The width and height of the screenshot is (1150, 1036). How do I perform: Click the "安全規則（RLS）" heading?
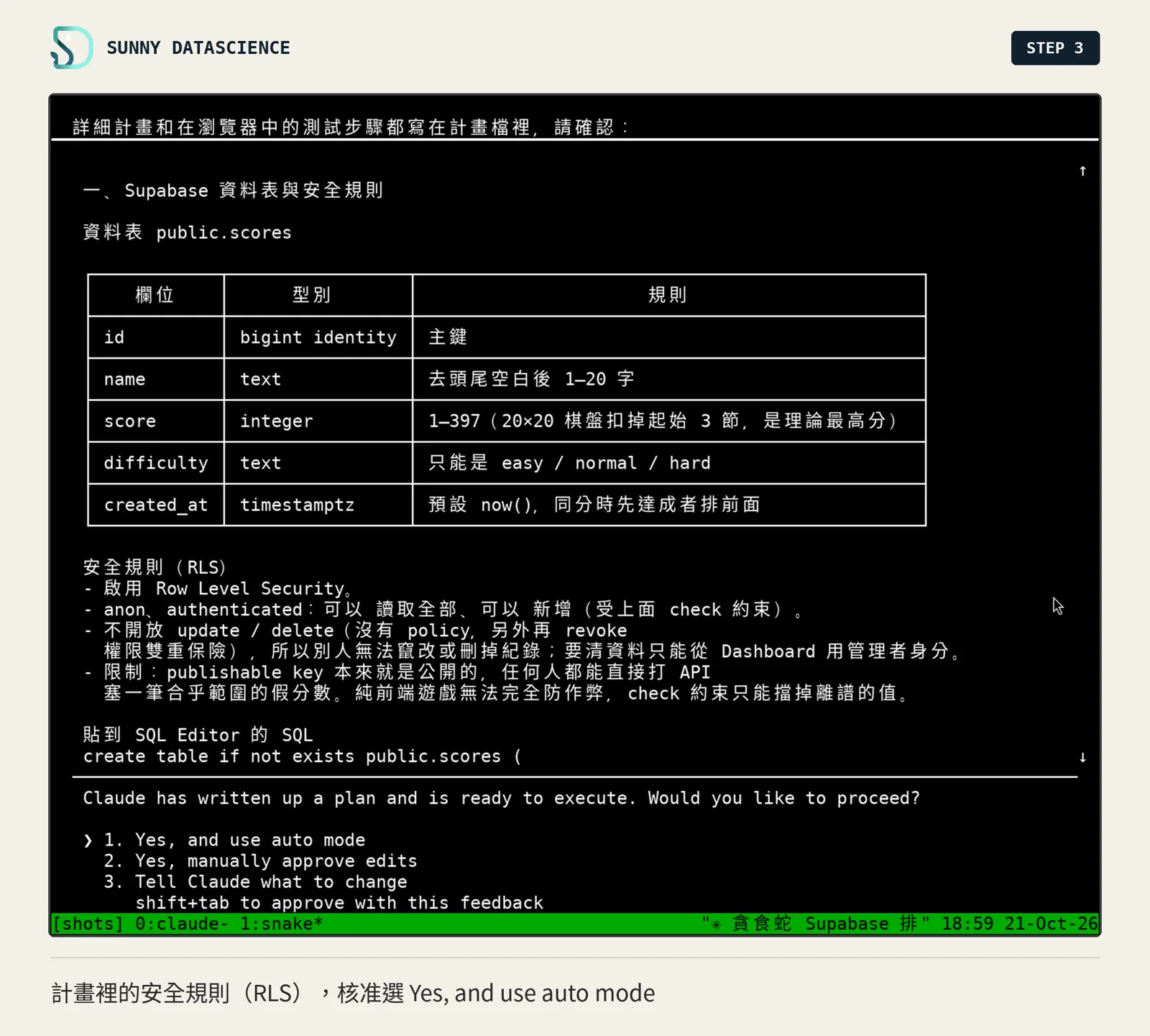pos(156,567)
